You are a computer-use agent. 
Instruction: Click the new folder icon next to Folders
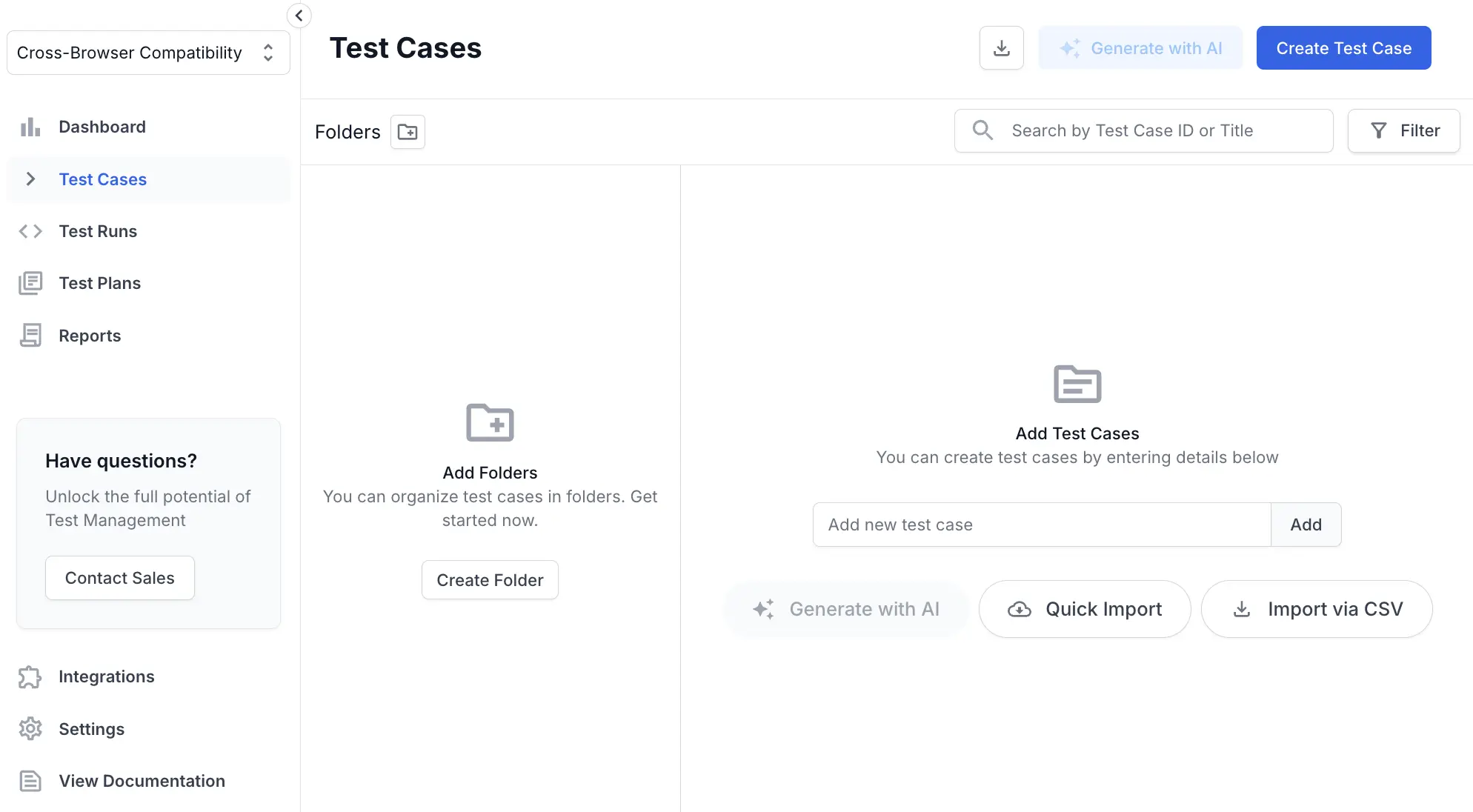408,132
